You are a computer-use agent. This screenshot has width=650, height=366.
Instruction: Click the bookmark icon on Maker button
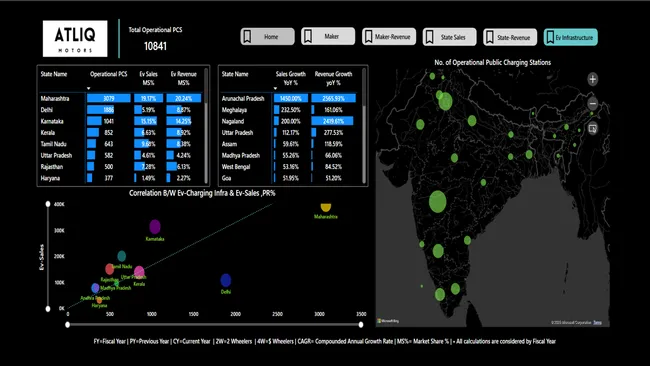(x=308, y=36)
